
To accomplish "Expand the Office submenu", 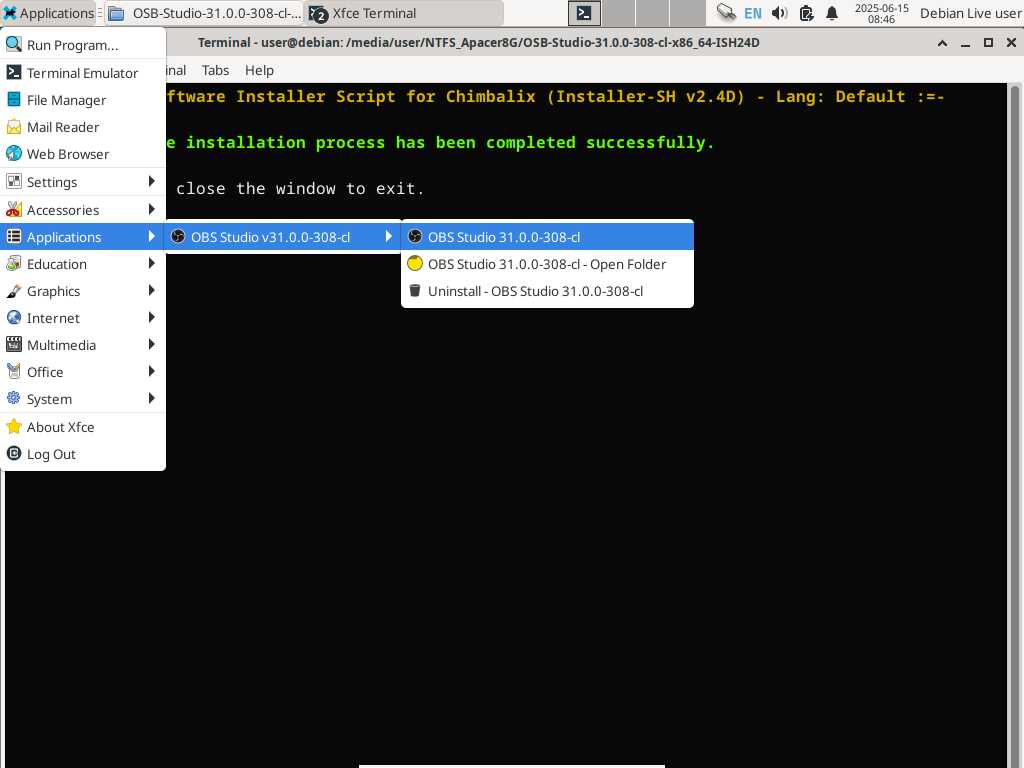I will (x=83, y=372).
